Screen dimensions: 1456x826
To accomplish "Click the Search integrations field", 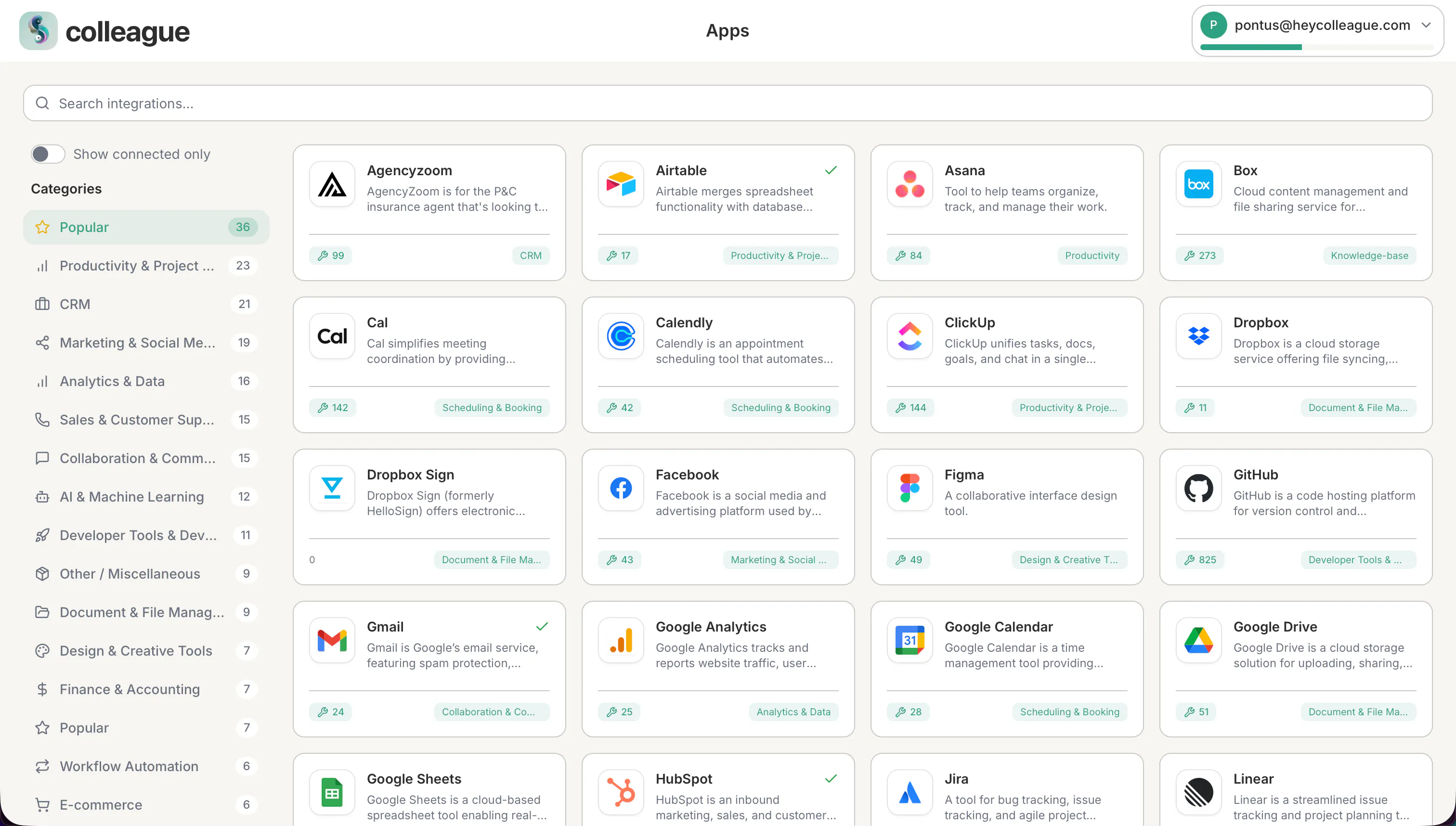I will click(728, 103).
